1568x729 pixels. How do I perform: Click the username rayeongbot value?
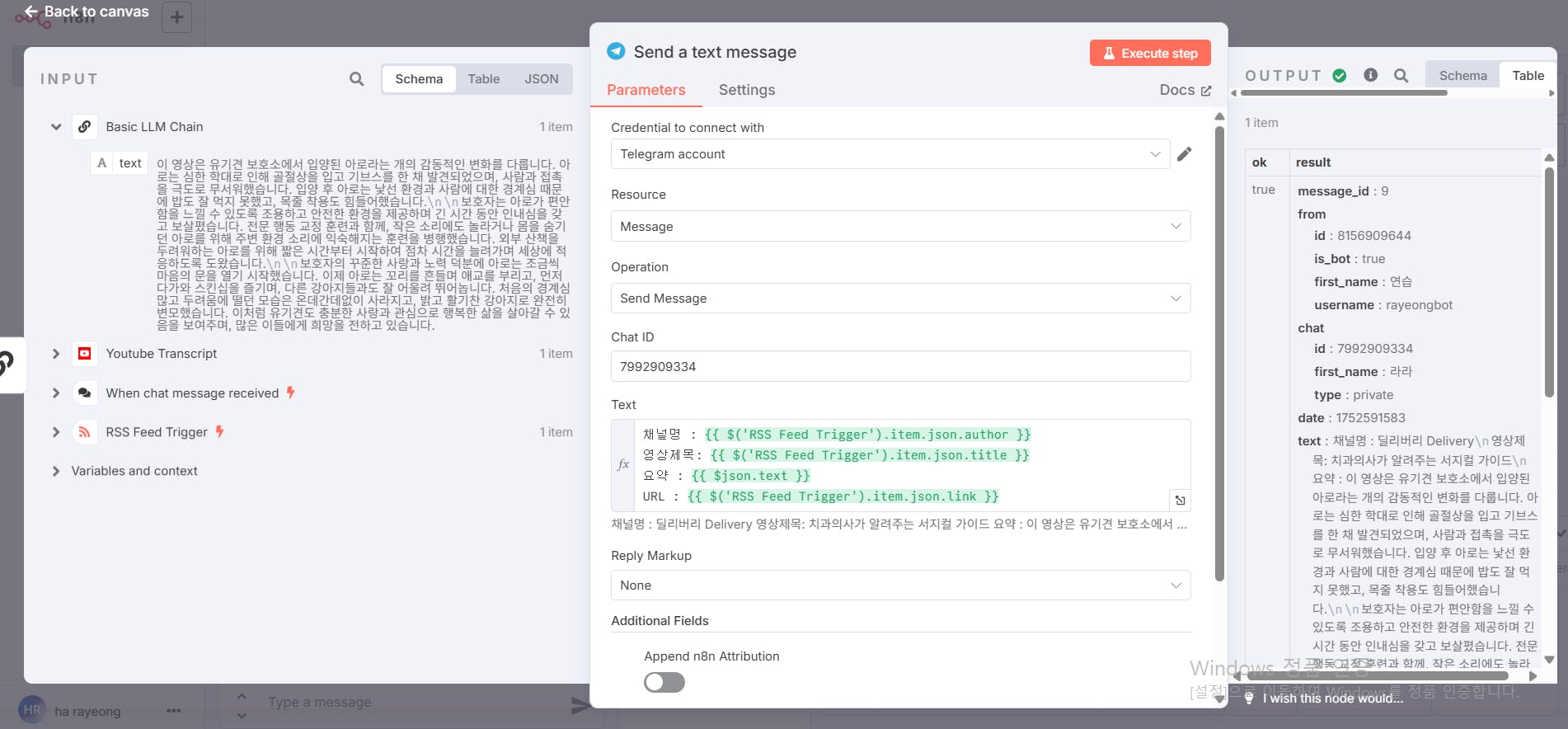point(1419,305)
